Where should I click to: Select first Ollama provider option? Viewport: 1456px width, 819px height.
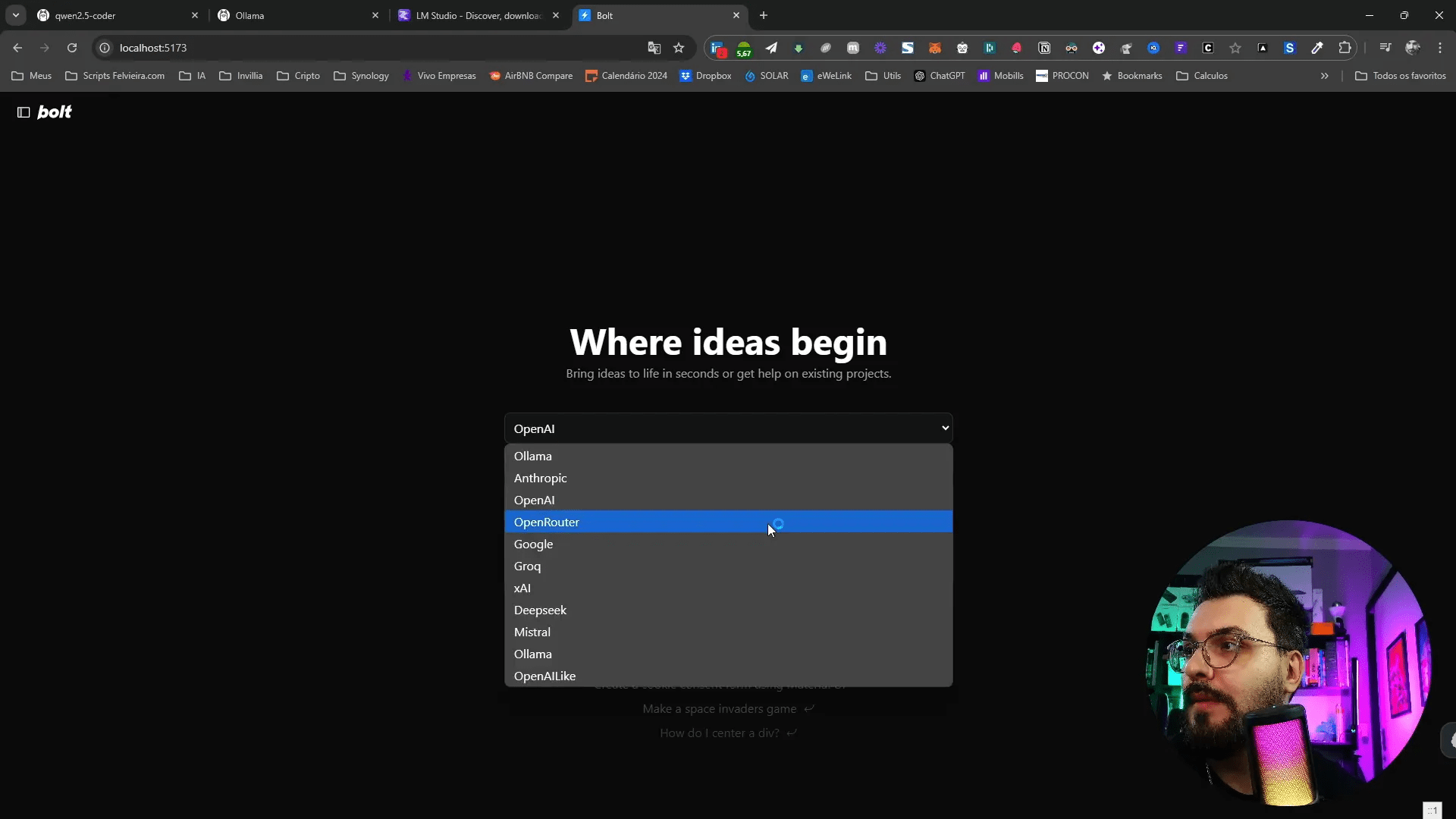(728, 456)
